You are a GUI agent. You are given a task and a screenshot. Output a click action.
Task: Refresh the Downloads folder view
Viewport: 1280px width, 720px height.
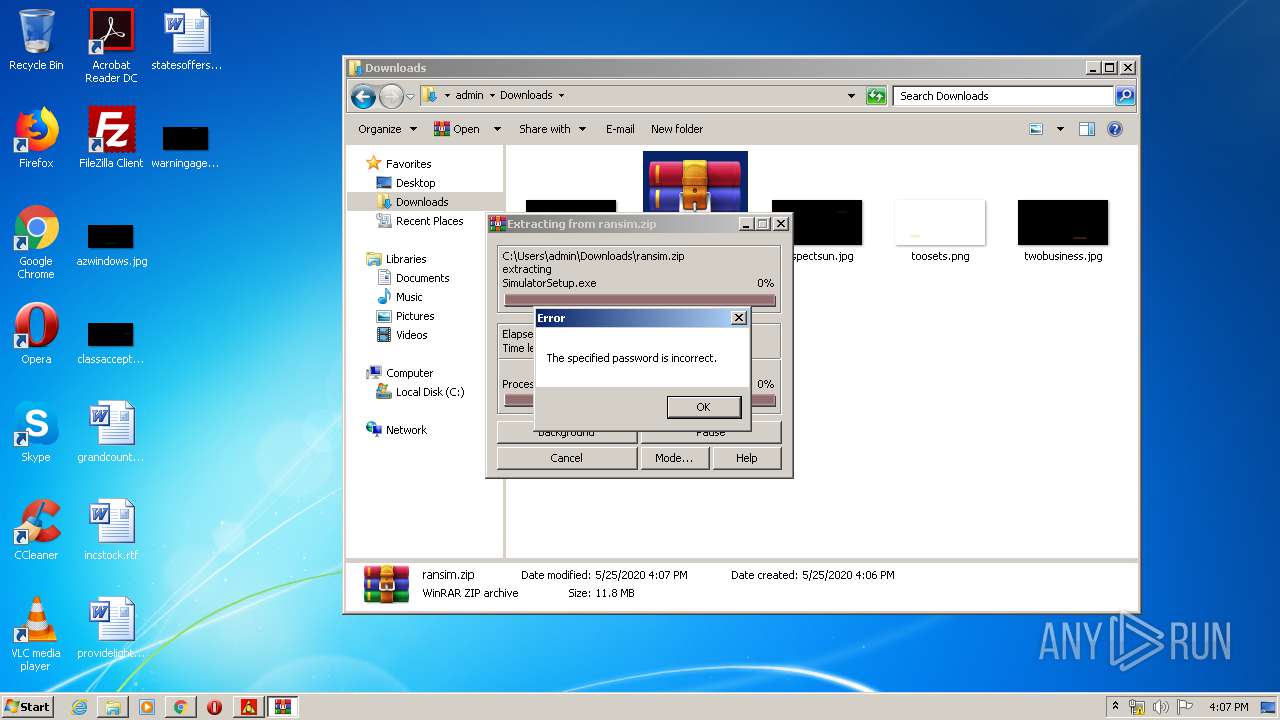coord(876,96)
